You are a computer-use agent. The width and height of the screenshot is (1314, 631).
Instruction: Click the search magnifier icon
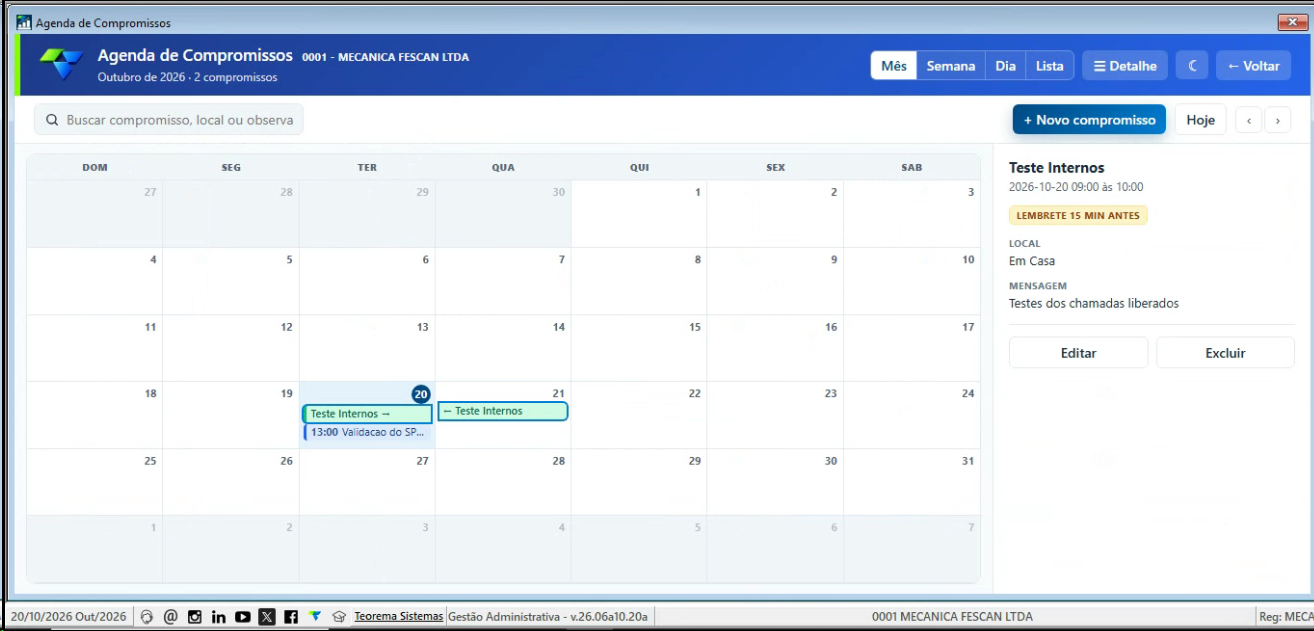point(52,120)
